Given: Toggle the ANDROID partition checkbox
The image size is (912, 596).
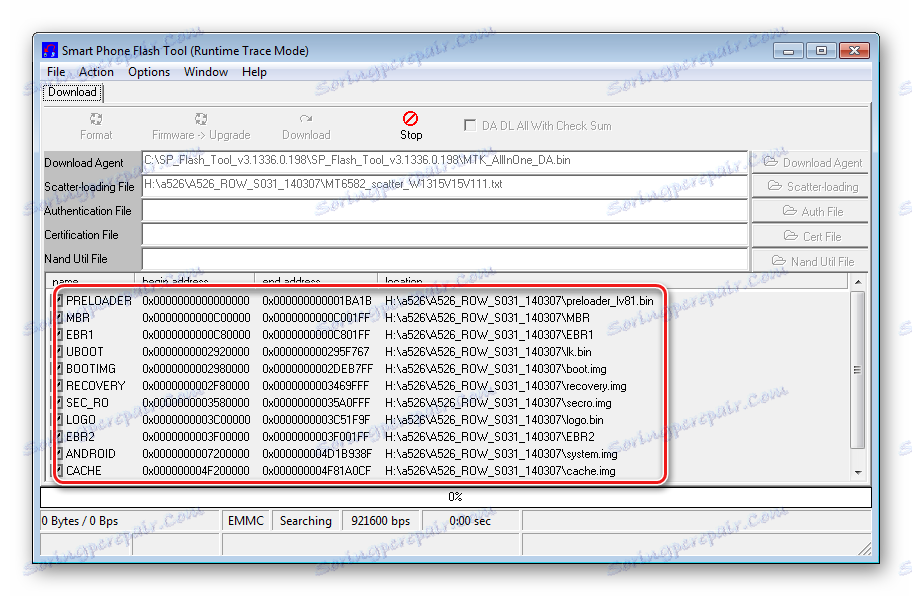Looking at the screenshot, I should (x=59, y=454).
